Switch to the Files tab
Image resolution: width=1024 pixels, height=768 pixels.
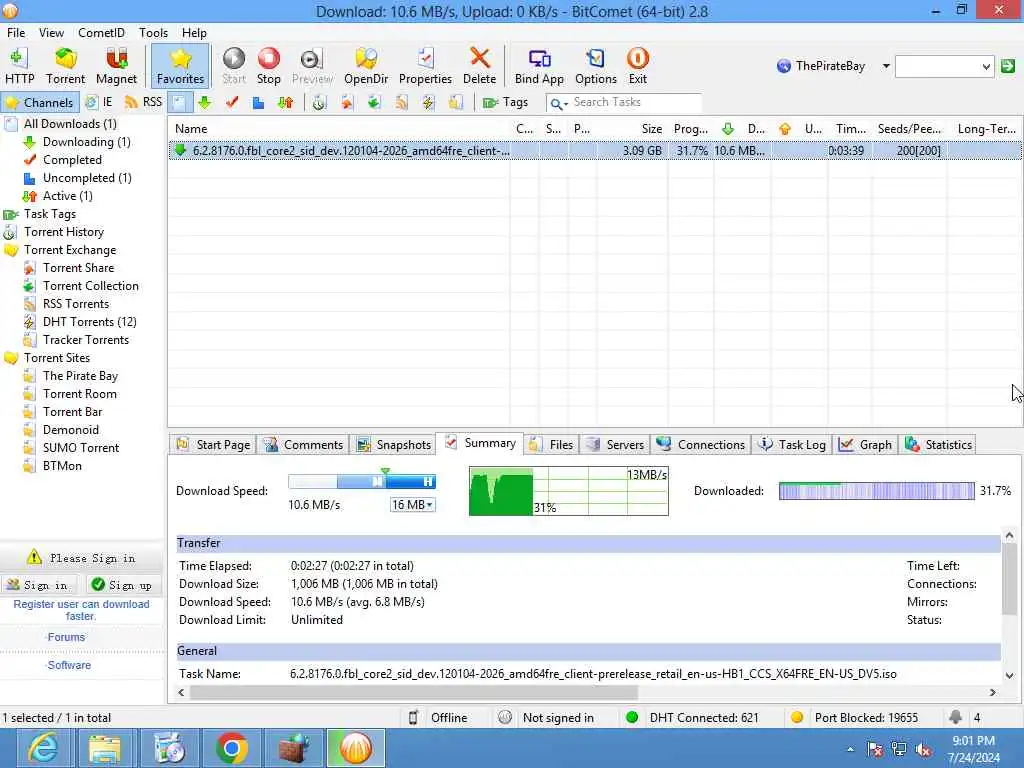(x=551, y=445)
